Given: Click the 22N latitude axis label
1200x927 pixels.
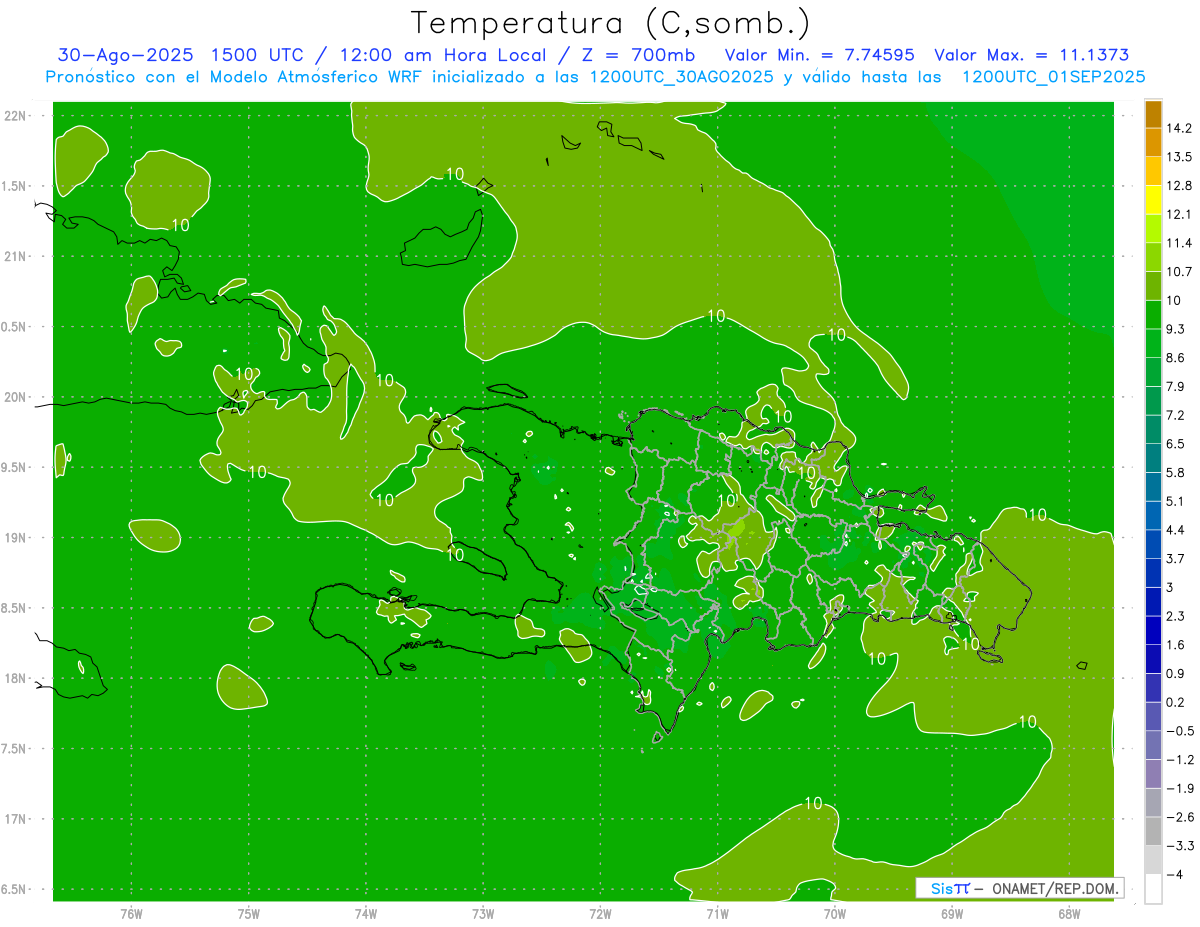Looking at the screenshot, I should pyautogui.click(x=15, y=116).
